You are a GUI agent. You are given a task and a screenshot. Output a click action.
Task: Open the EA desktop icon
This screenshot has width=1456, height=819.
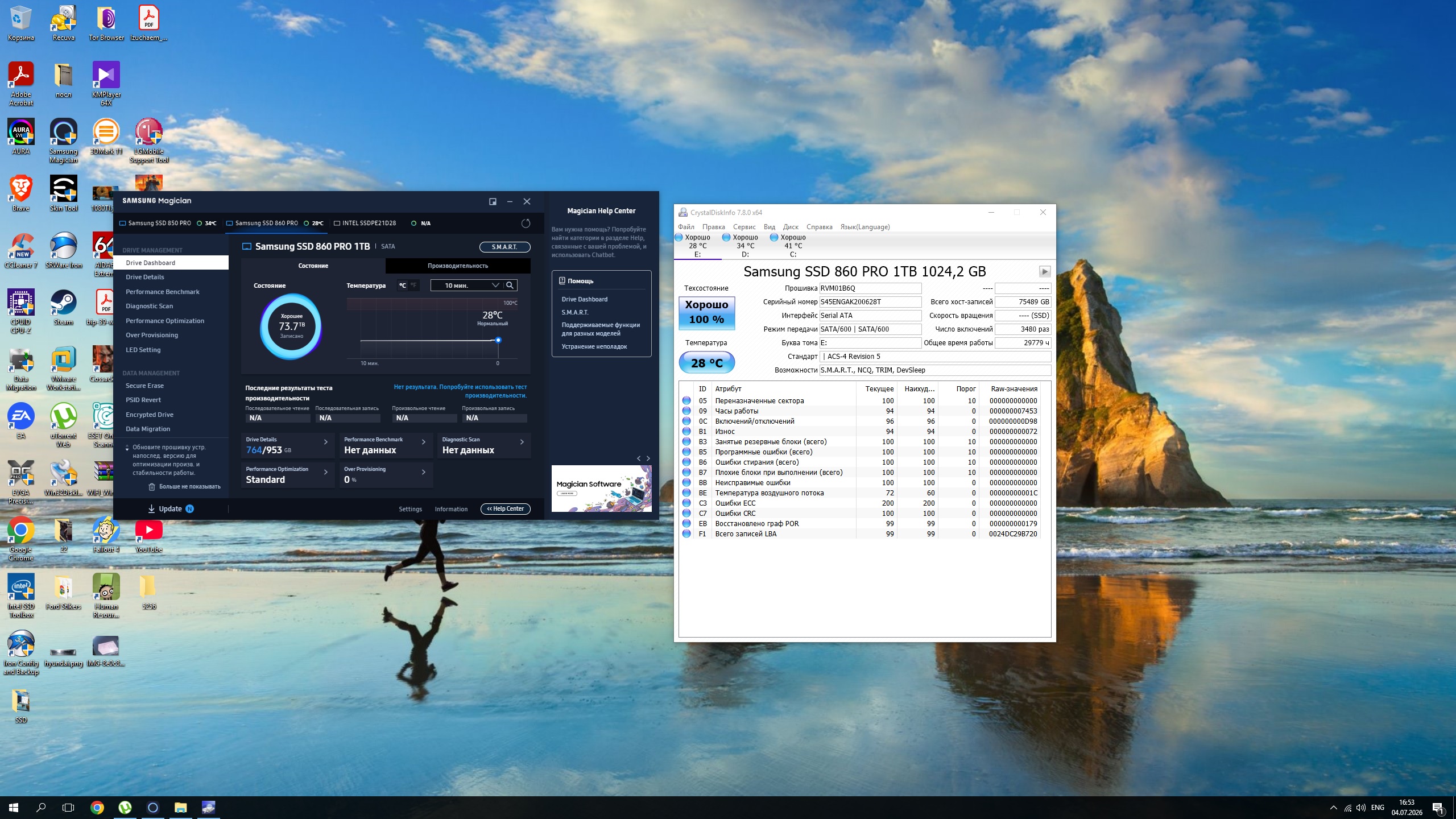pyautogui.click(x=20, y=421)
